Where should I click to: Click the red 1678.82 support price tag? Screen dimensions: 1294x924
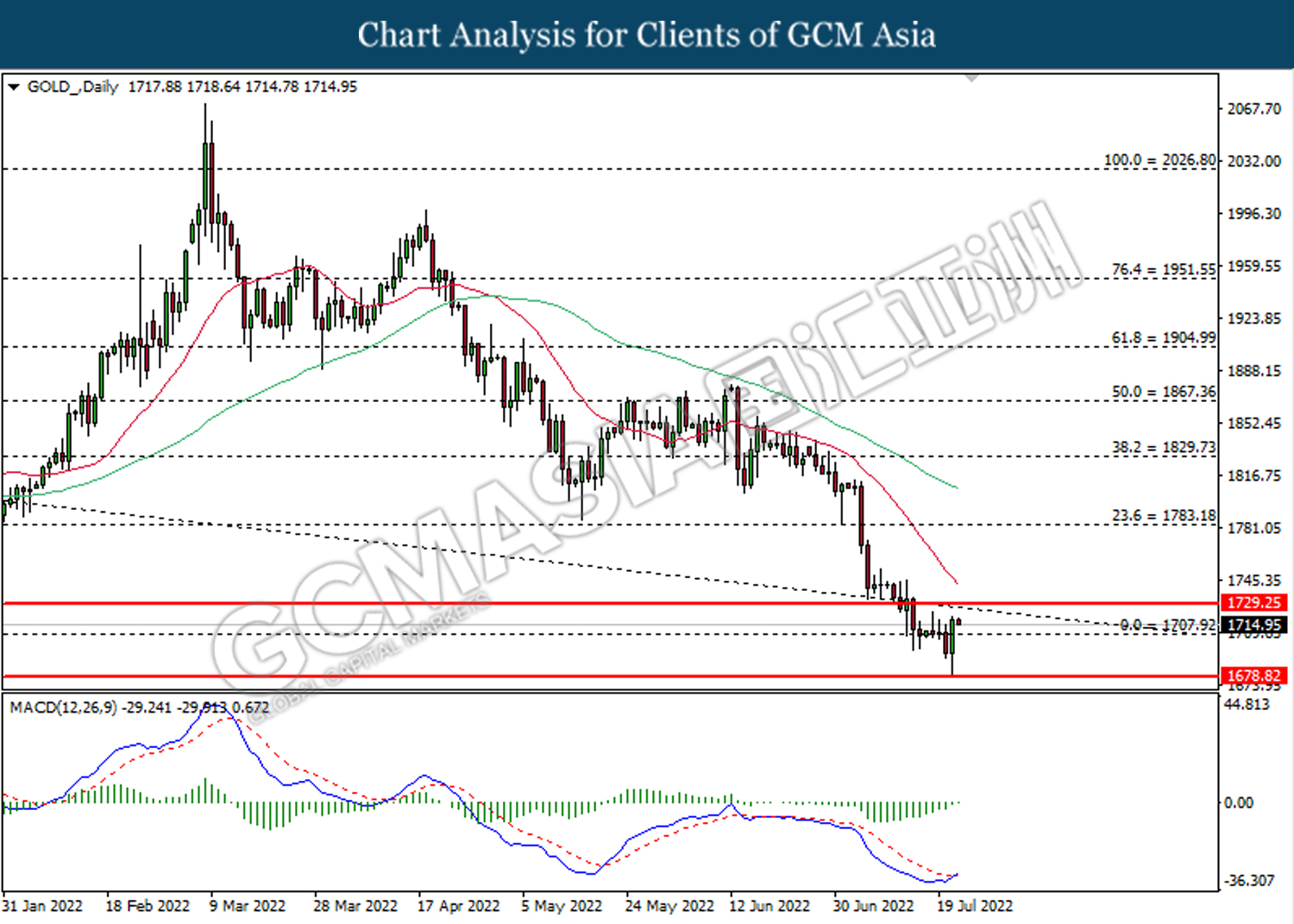pyautogui.click(x=1253, y=676)
